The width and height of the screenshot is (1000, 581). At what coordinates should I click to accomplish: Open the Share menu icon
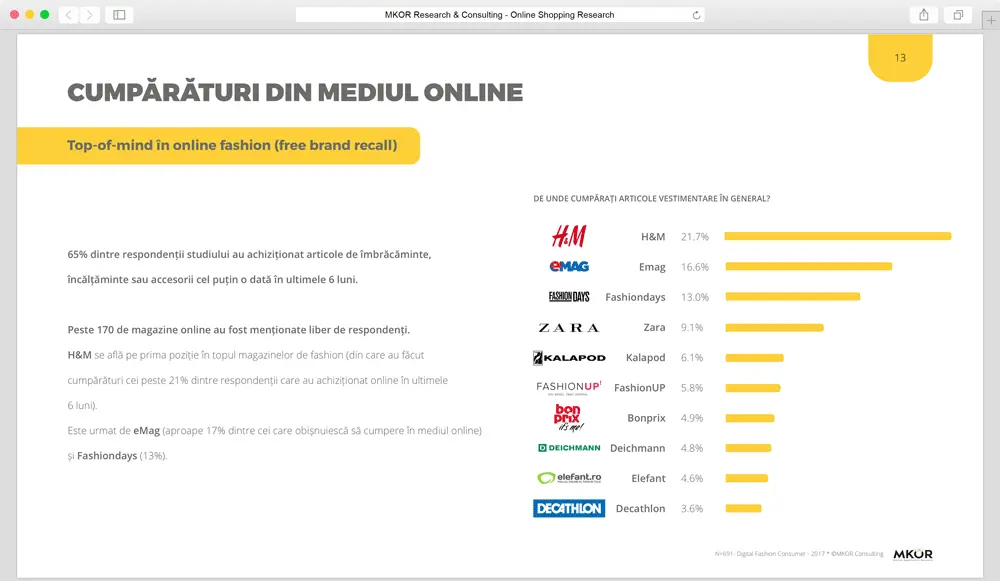[x=923, y=15]
